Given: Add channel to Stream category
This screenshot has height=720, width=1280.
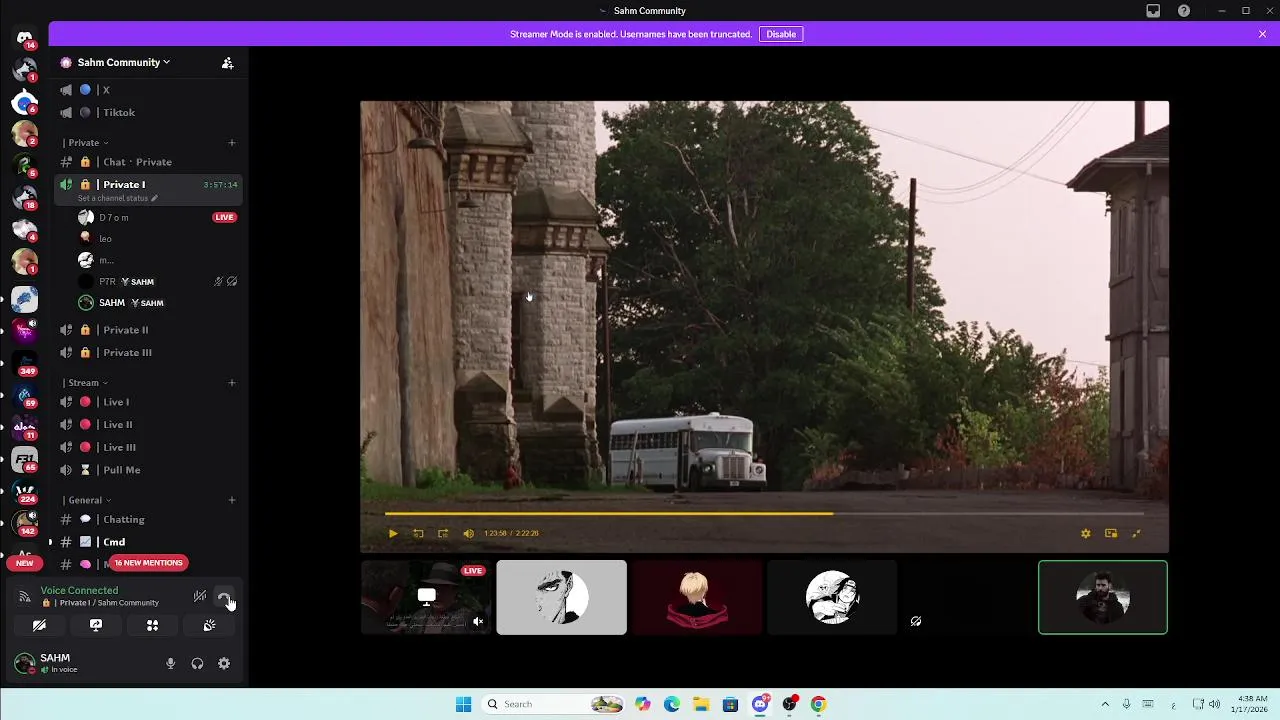Looking at the screenshot, I should point(232,382).
